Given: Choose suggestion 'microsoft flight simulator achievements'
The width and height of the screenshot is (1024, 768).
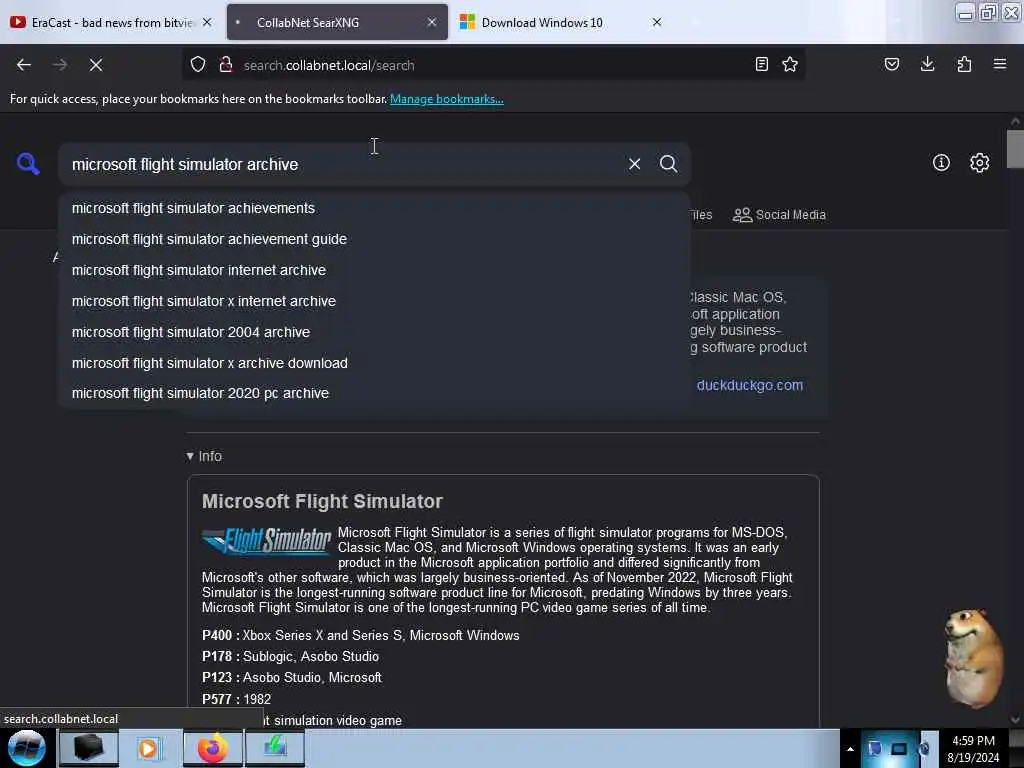Looking at the screenshot, I should 374,208.
